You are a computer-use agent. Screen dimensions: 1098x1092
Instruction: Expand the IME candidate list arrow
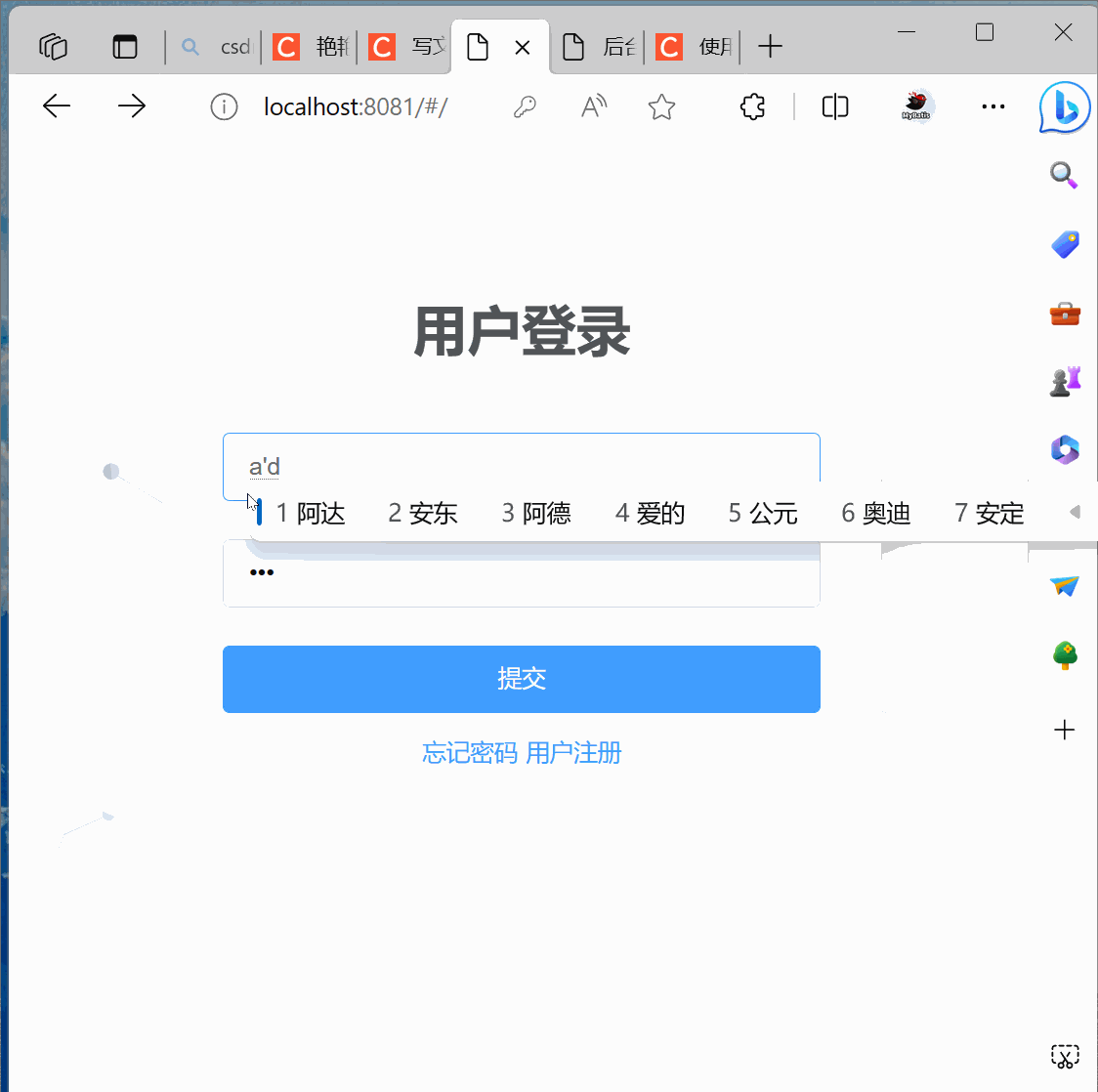click(x=1075, y=513)
